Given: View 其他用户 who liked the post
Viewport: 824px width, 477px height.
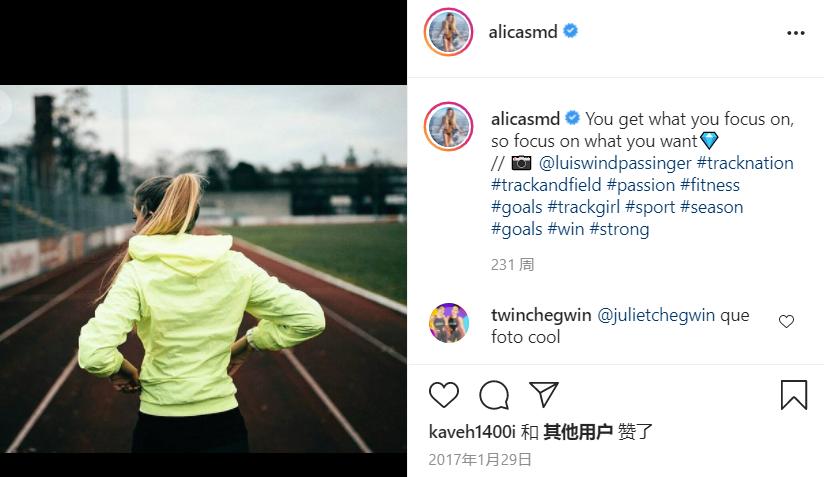Looking at the screenshot, I should pyautogui.click(x=578, y=432).
